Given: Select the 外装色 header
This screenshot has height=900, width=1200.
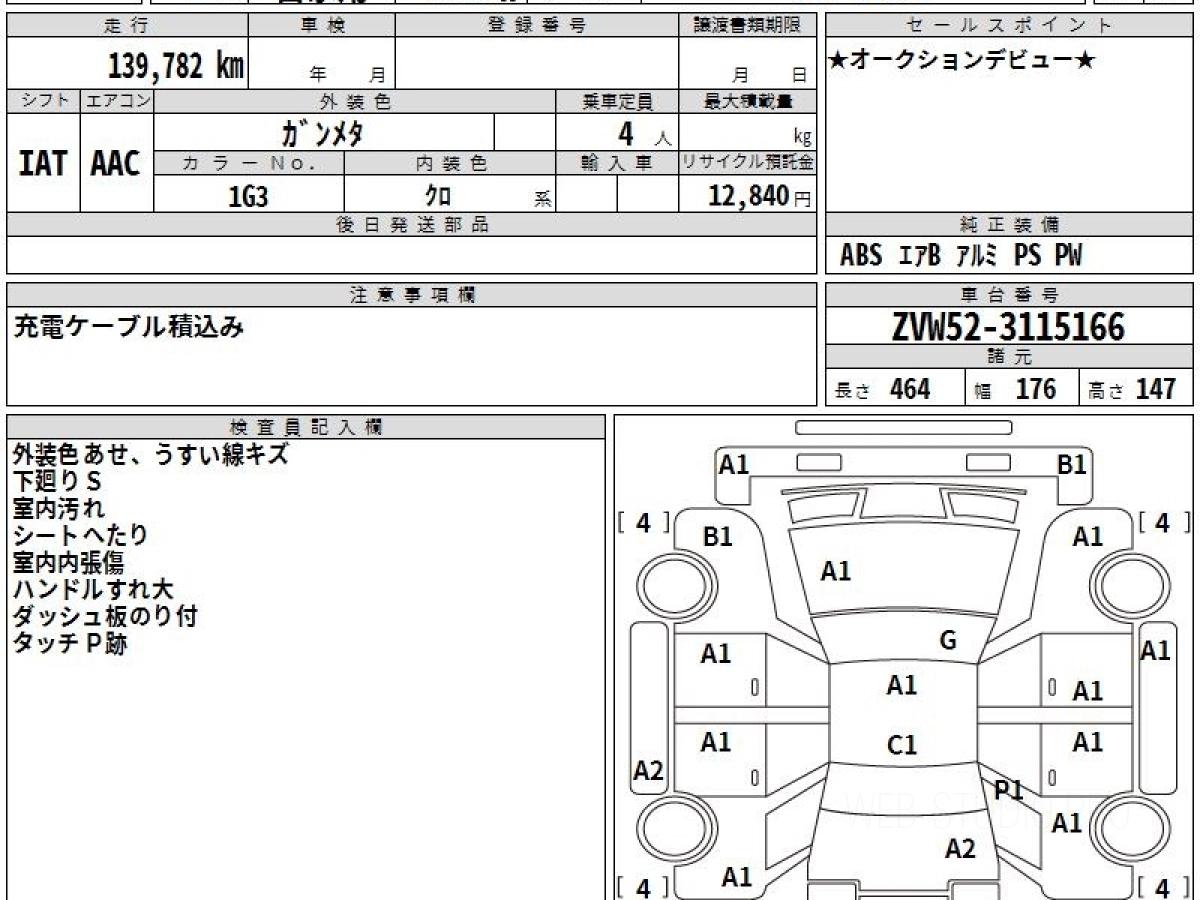Looking at the screenshot, I should point(355,101).
